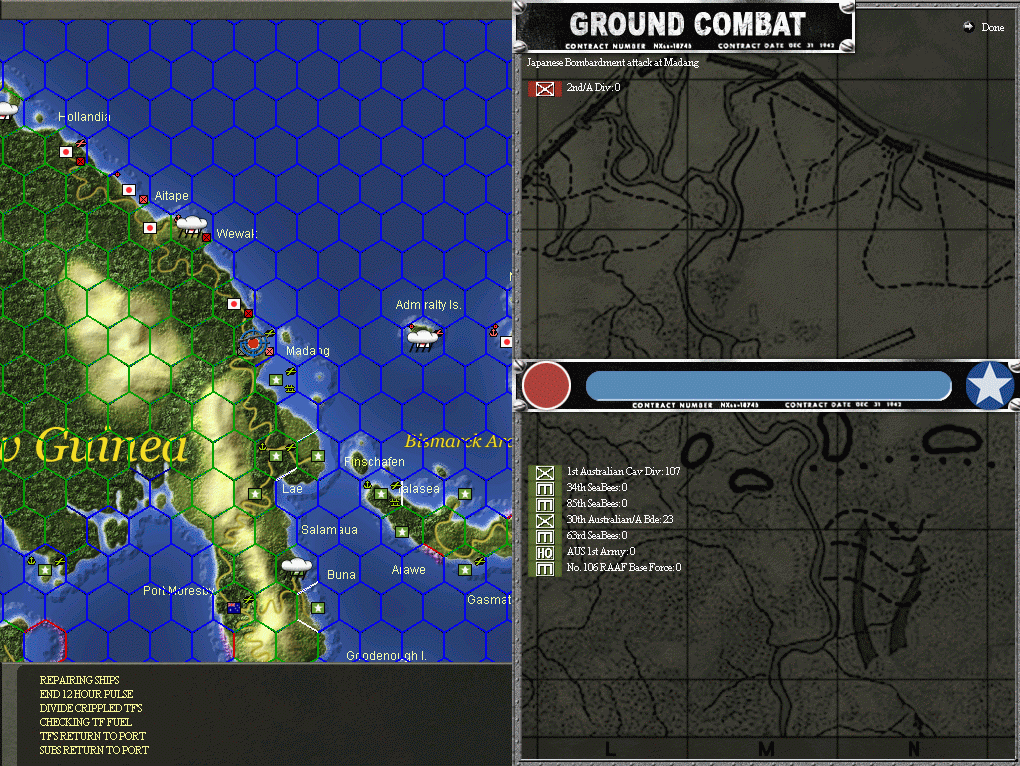The width and height of the screenshot is (1020, 766).
Task: Click the Done button
Action: click(x=992, y=27)
